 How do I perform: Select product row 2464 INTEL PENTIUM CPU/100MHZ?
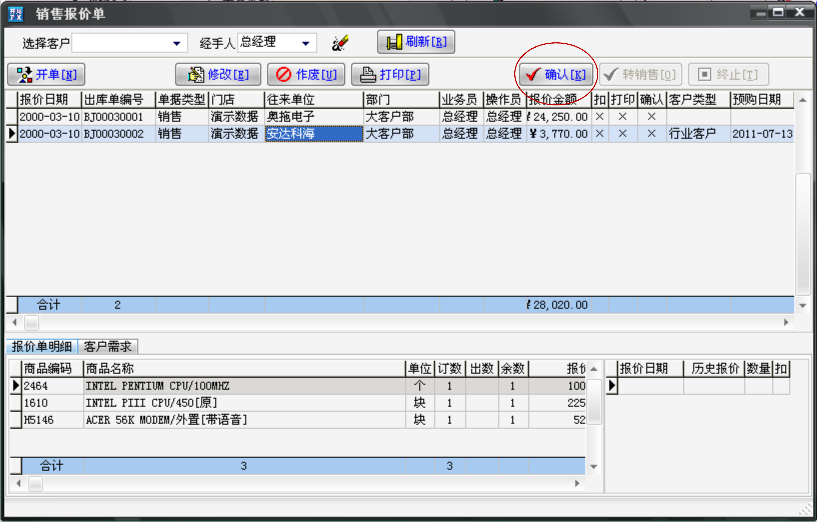coord(298,386)
